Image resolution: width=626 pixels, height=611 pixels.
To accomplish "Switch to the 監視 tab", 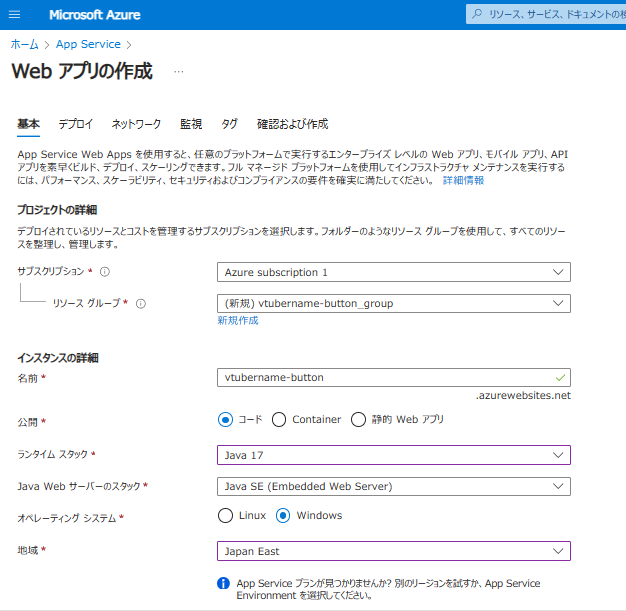I will tap(191, 124).
